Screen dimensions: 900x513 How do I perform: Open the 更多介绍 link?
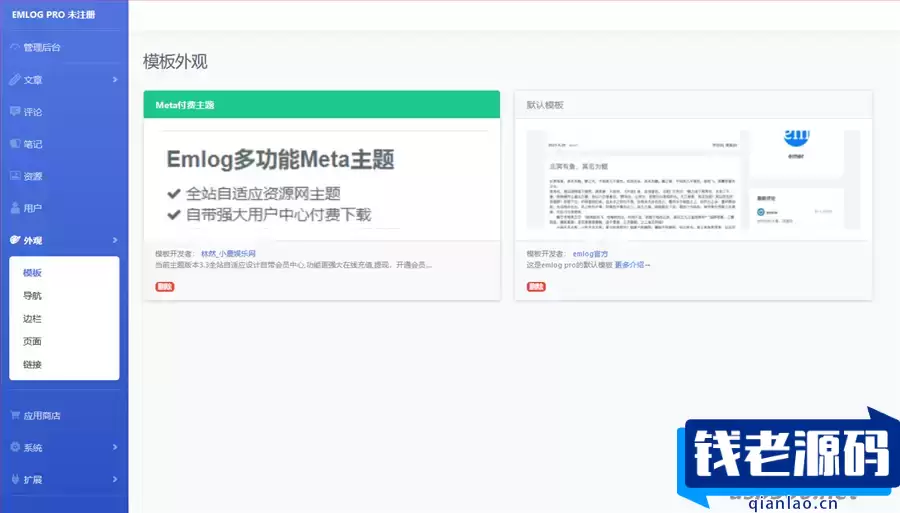(x=632, y=265)
